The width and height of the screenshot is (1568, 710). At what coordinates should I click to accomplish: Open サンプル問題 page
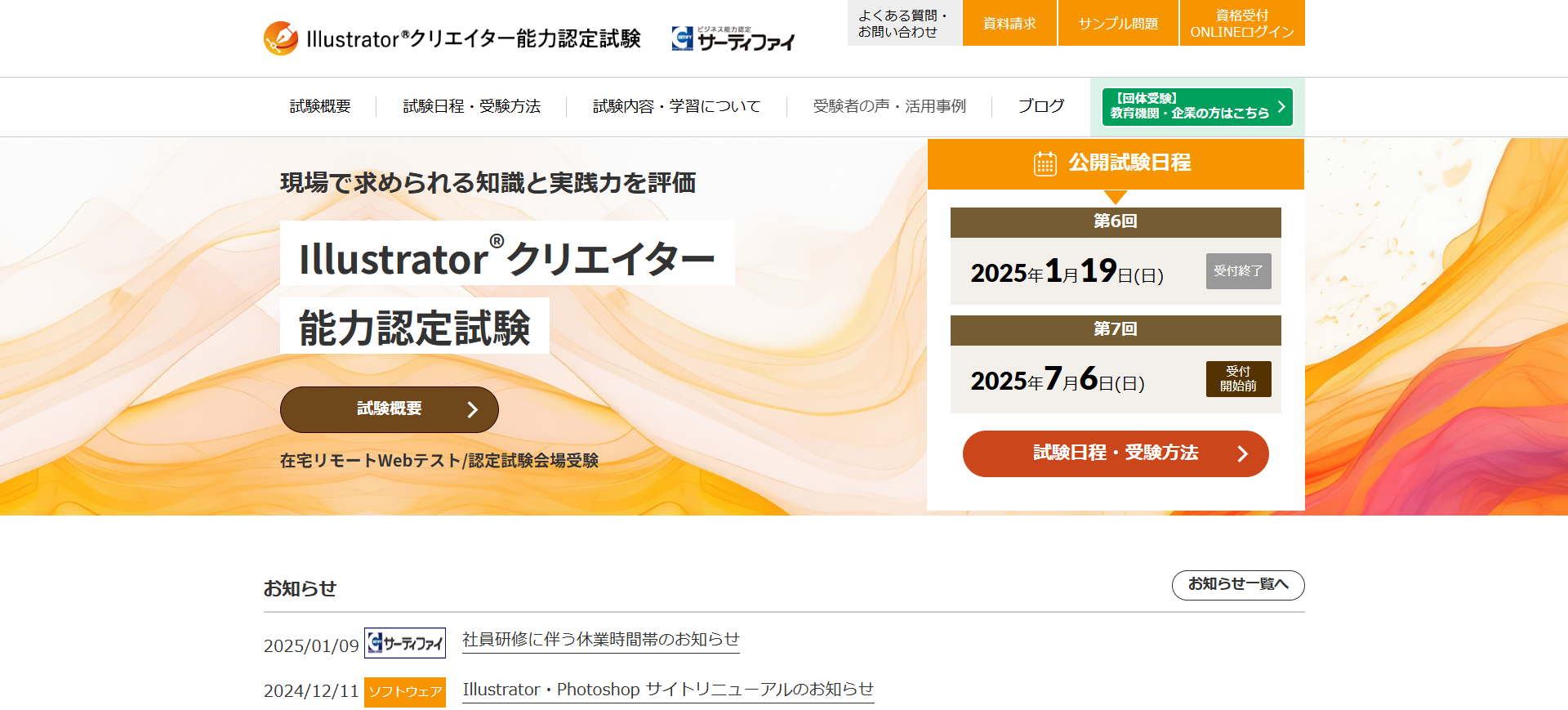pos(1118,23)
